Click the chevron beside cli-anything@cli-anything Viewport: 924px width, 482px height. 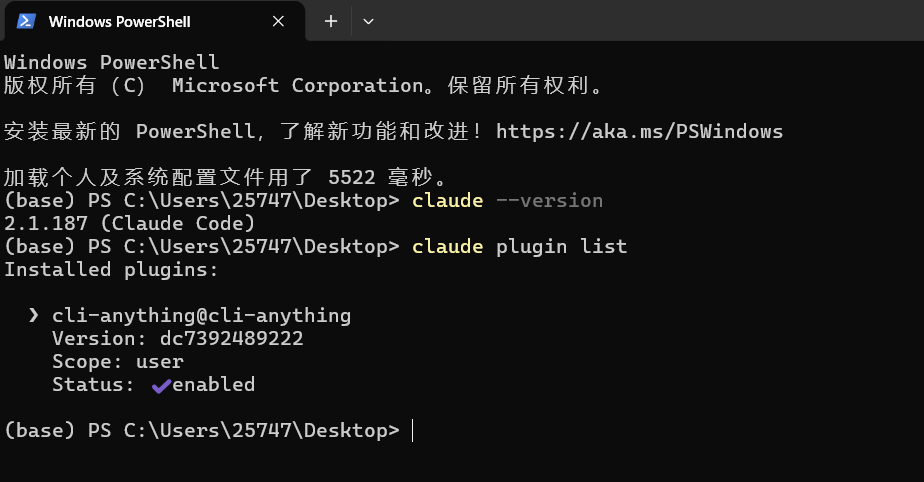click(34, 315)
